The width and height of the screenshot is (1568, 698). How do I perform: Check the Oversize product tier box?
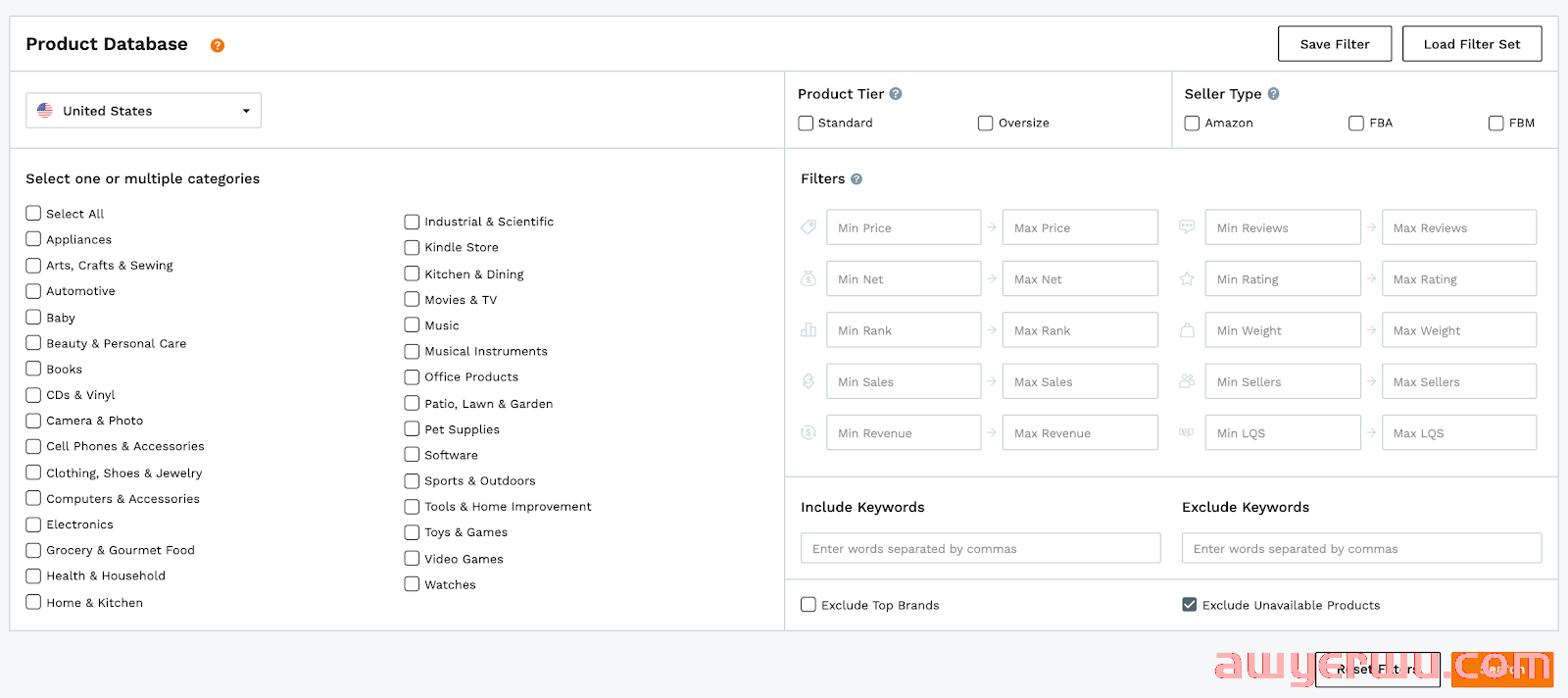986,123
